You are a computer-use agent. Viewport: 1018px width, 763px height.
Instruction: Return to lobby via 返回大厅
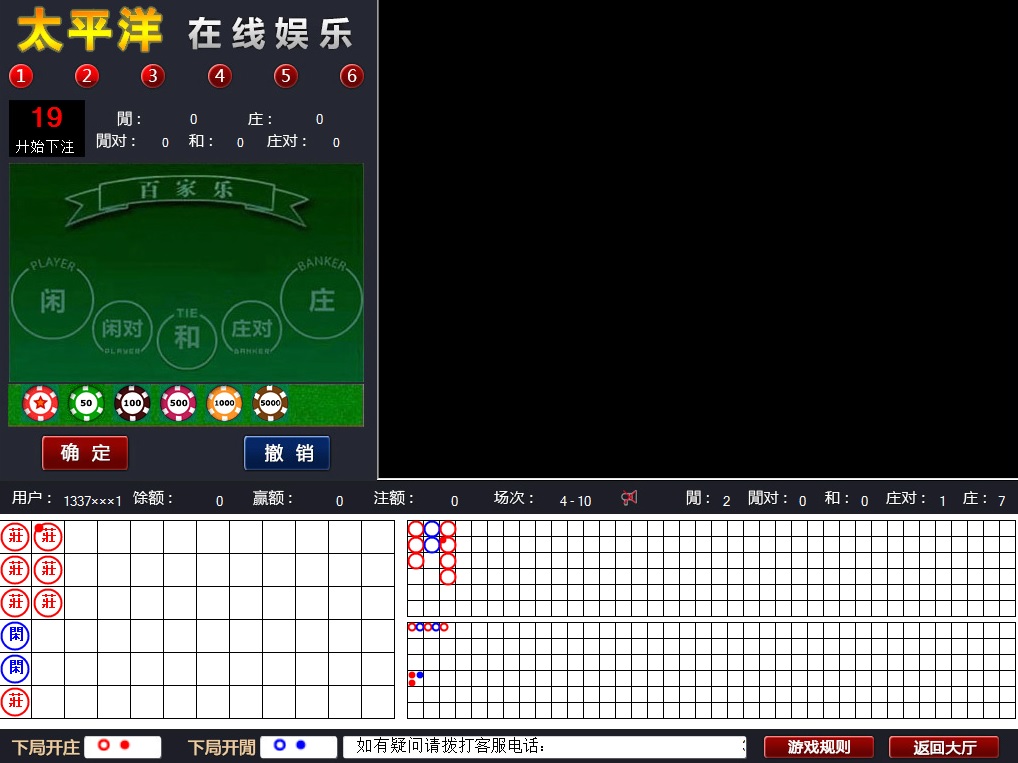[x=944, y=747]
